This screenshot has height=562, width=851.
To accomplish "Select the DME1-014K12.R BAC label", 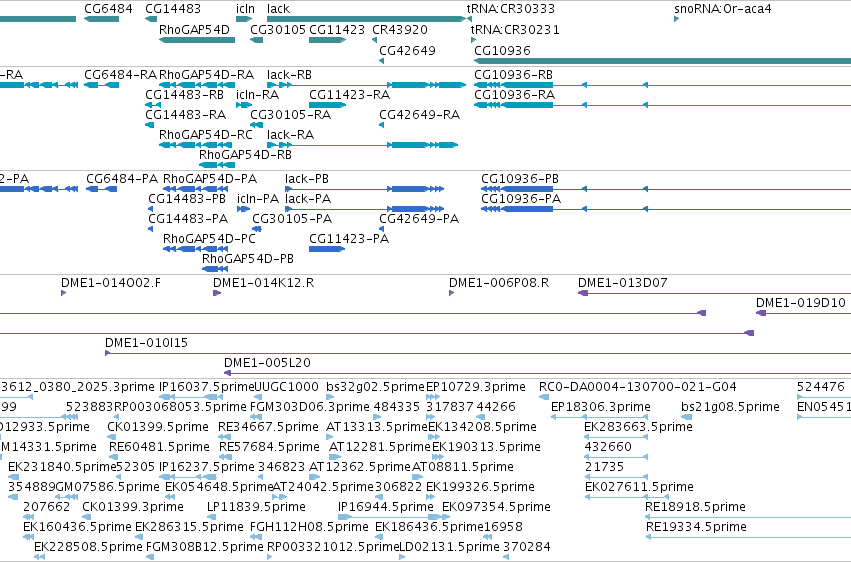I will [x=263, y=283].
